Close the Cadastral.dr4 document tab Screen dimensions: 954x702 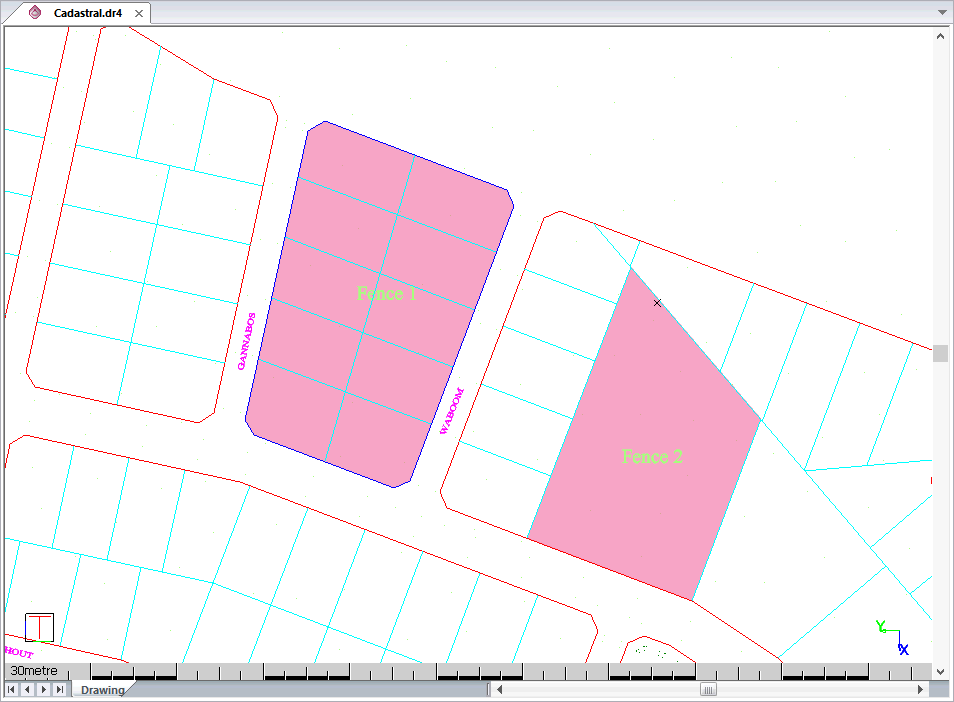coord(138,13)
